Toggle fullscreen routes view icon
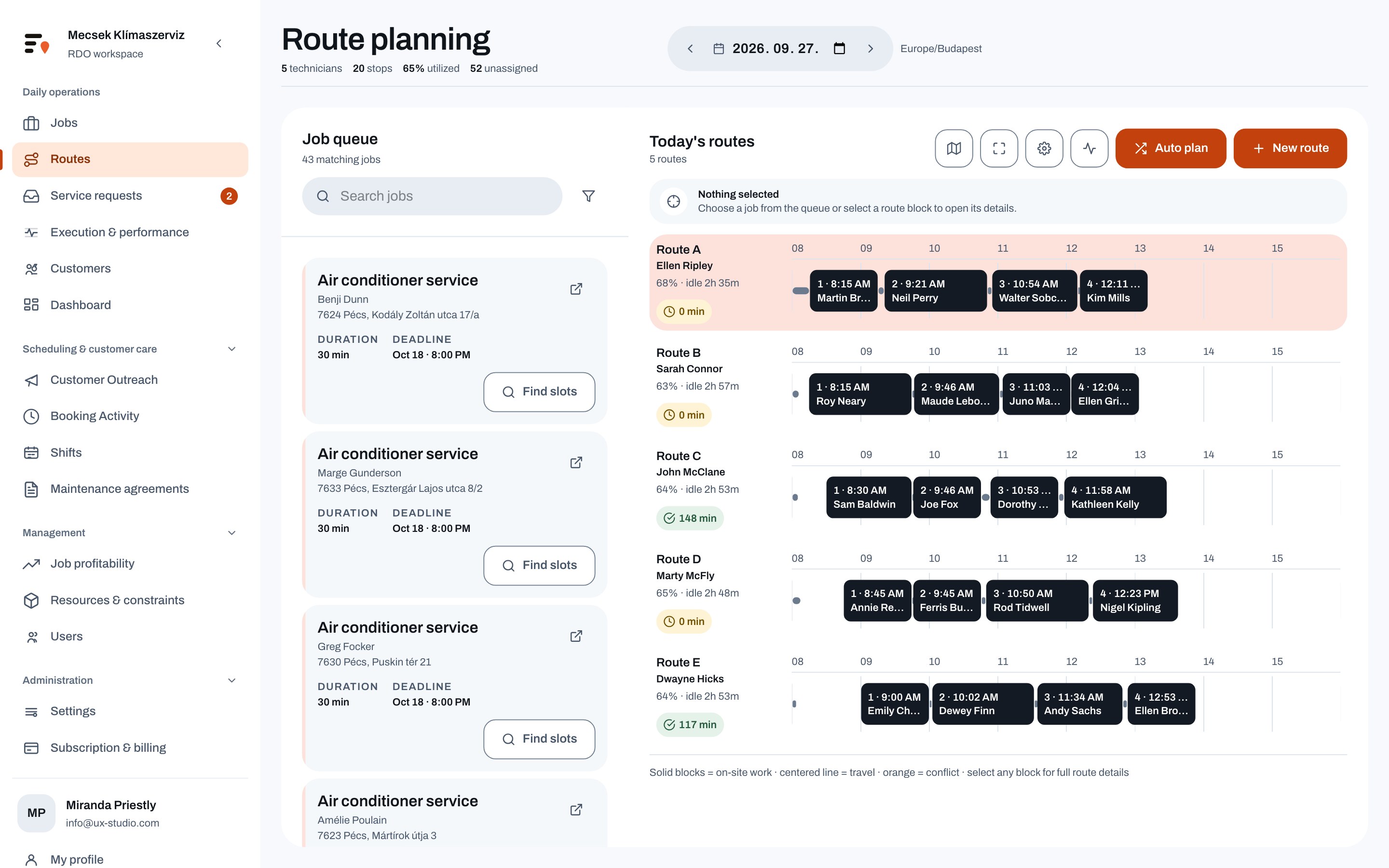 [x=999, y=148]
